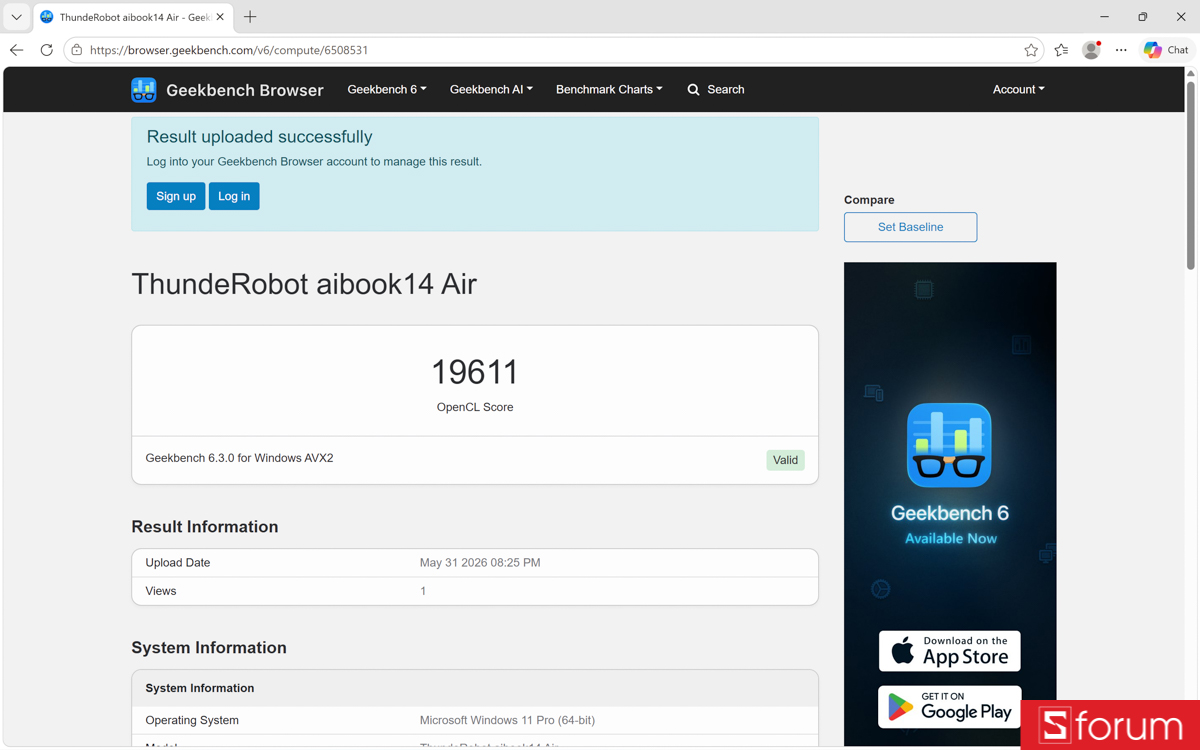The width and height of the screenshot is (1200, 750).
Task: Open Copilot Chat in the toolbar
Action: click(x=1166, y=50)
